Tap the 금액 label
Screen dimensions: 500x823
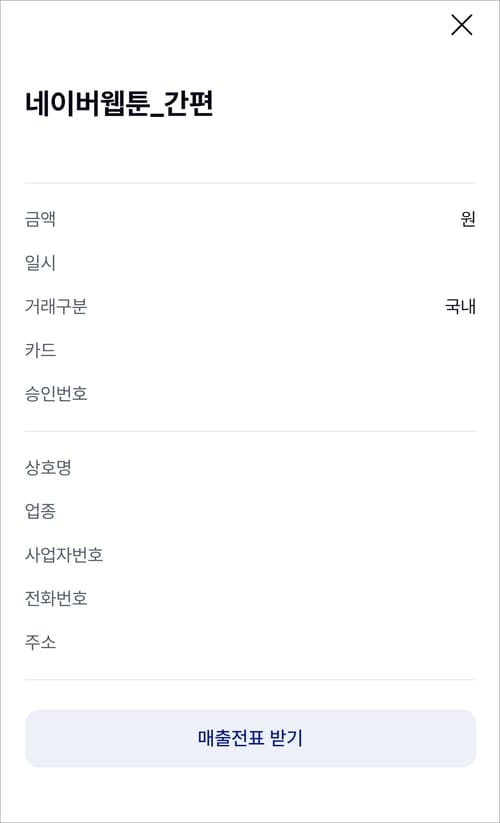tap(40, 218)
